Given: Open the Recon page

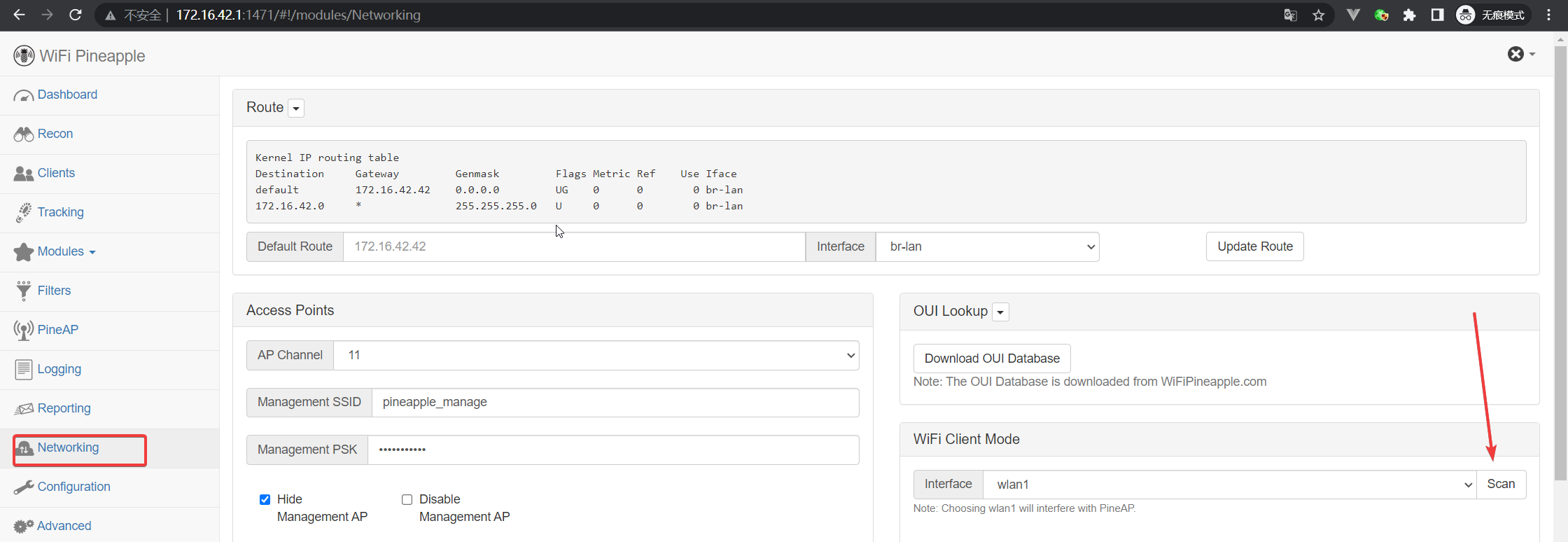Looking at the screenshot, I should [55, 134].
